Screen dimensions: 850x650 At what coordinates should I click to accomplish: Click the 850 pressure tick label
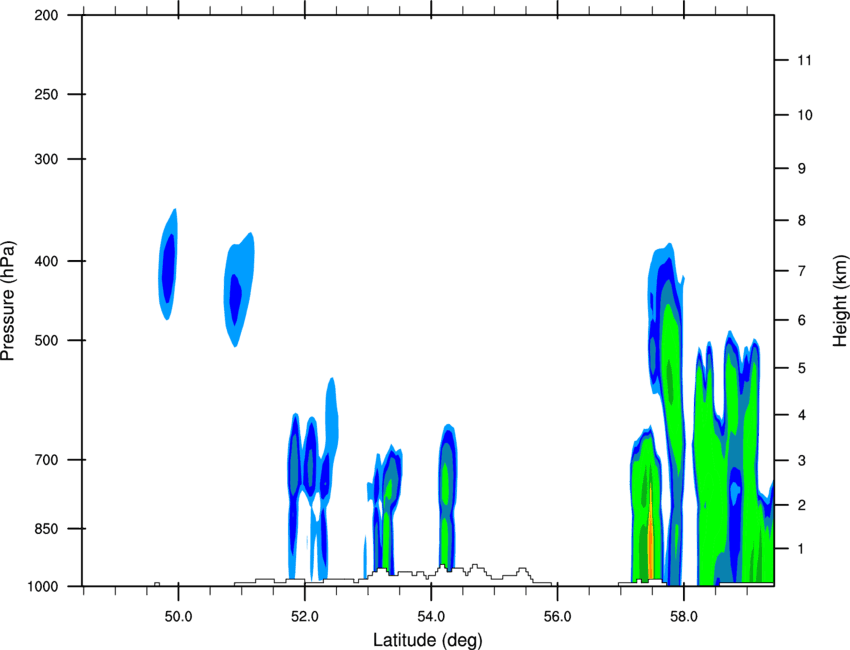[47, 529]
